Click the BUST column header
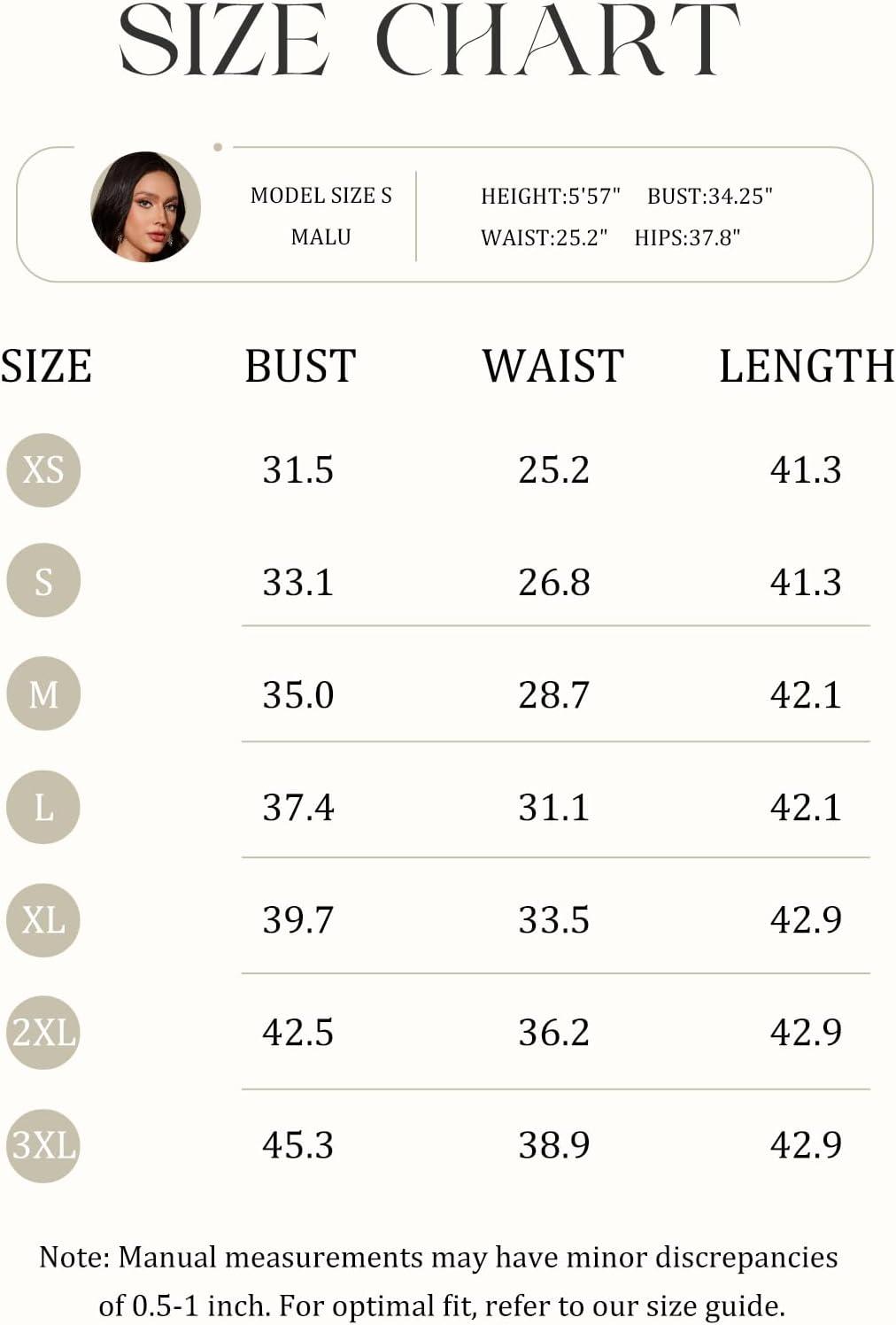Screen dimensions: 896x1325 [x=300, y=366]
